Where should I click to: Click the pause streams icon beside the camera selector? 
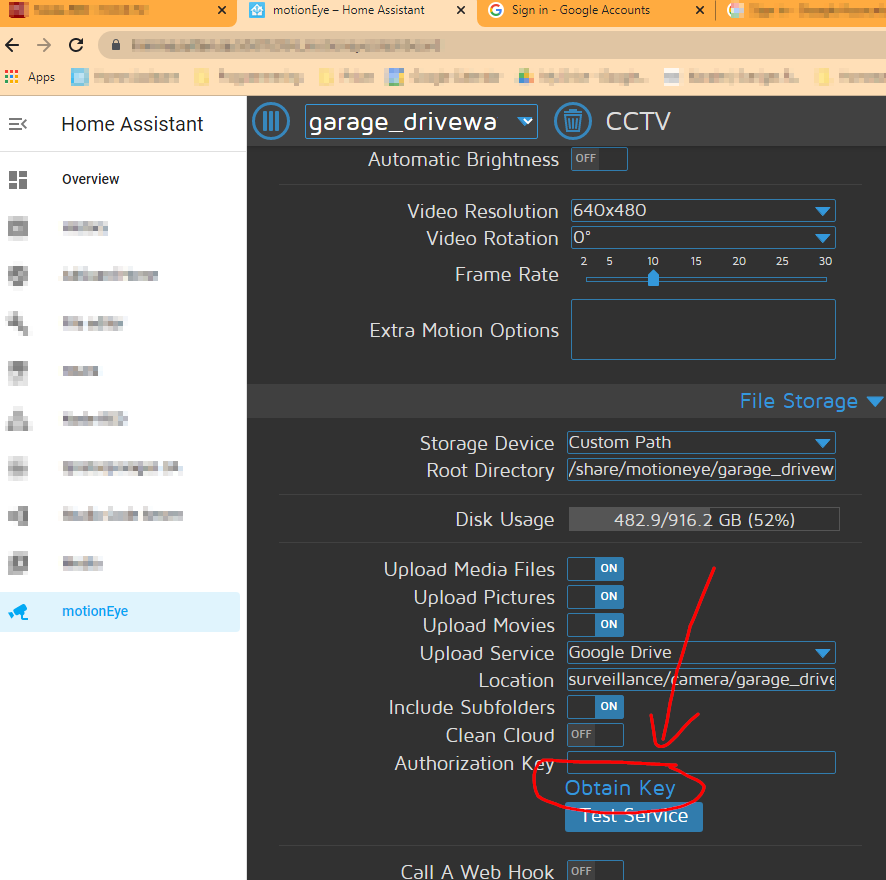pyautogui.click(x=271, y=121)
